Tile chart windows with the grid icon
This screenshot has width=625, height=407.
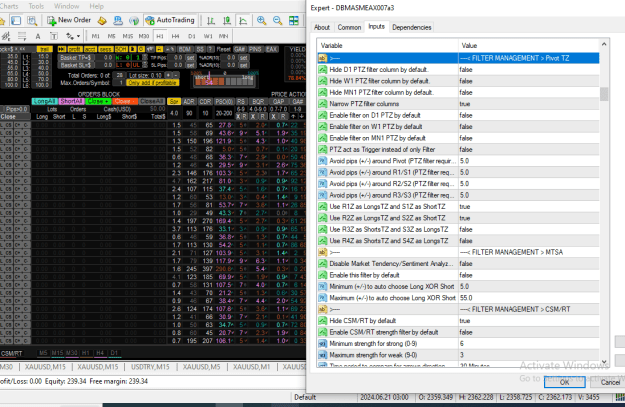[294, 20]
